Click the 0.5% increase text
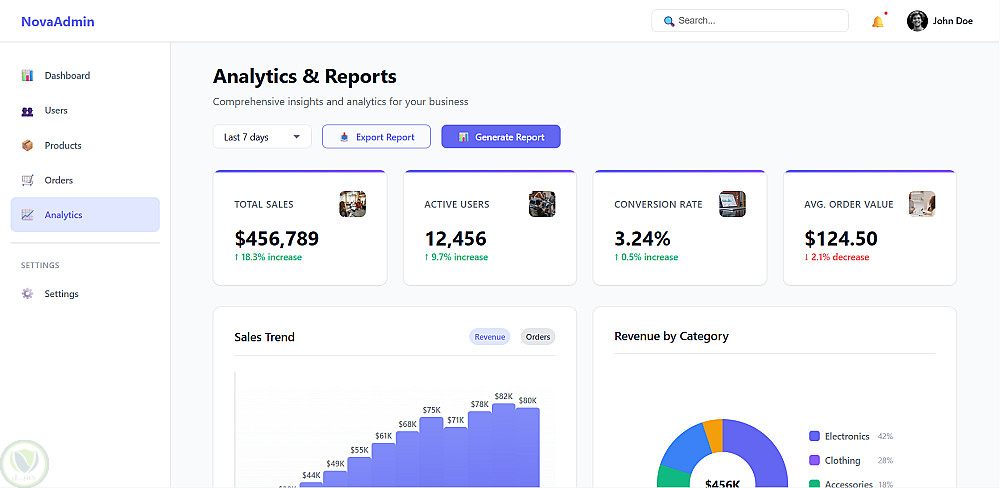The height and width of the screenshot is (488, 1000). pyautogui.click(x=646, y=257)
